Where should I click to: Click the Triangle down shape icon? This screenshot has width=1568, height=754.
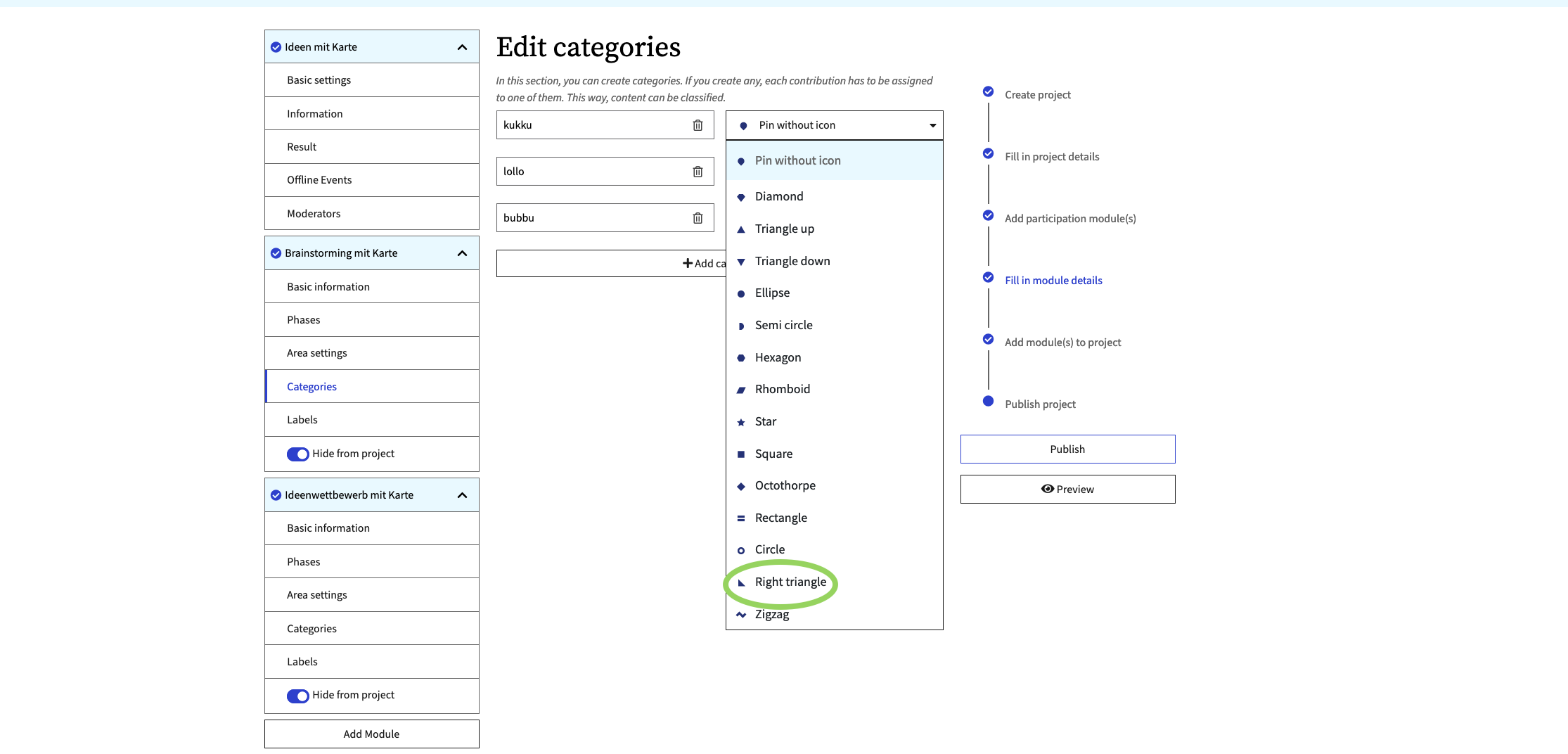740,262
